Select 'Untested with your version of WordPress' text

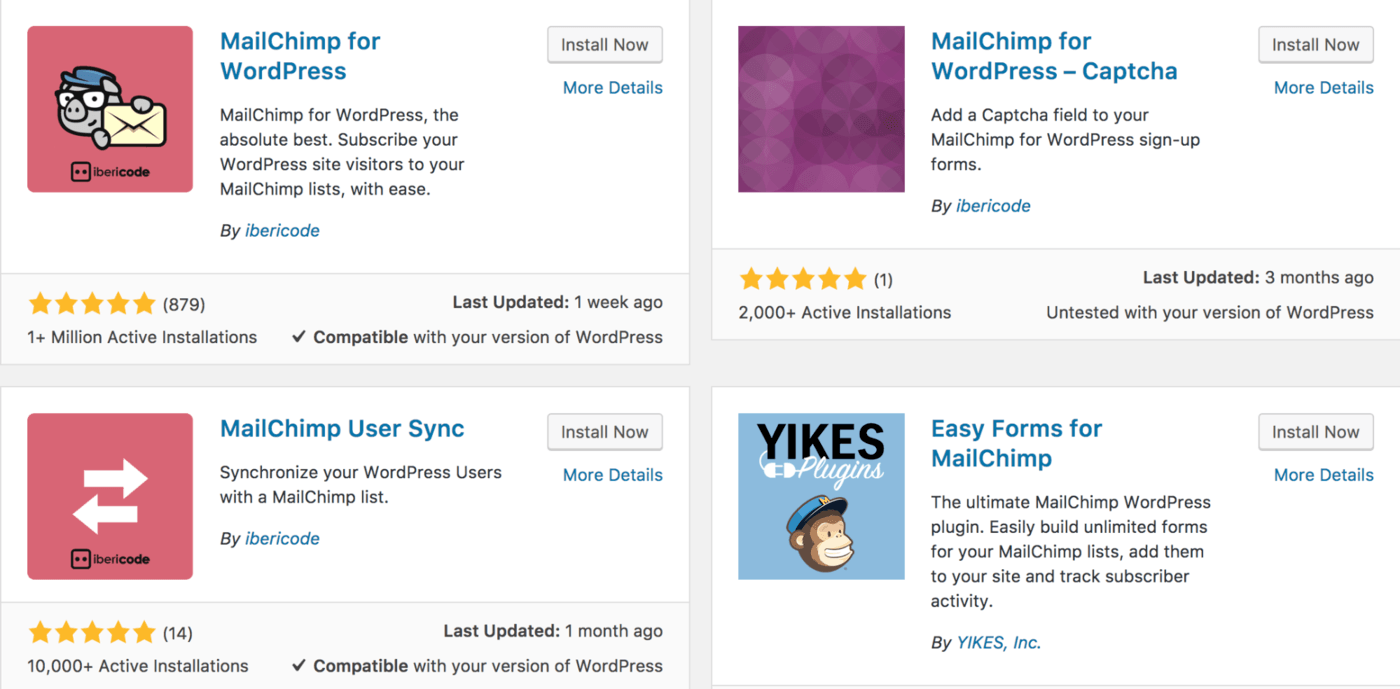(x=1210, y=313)
